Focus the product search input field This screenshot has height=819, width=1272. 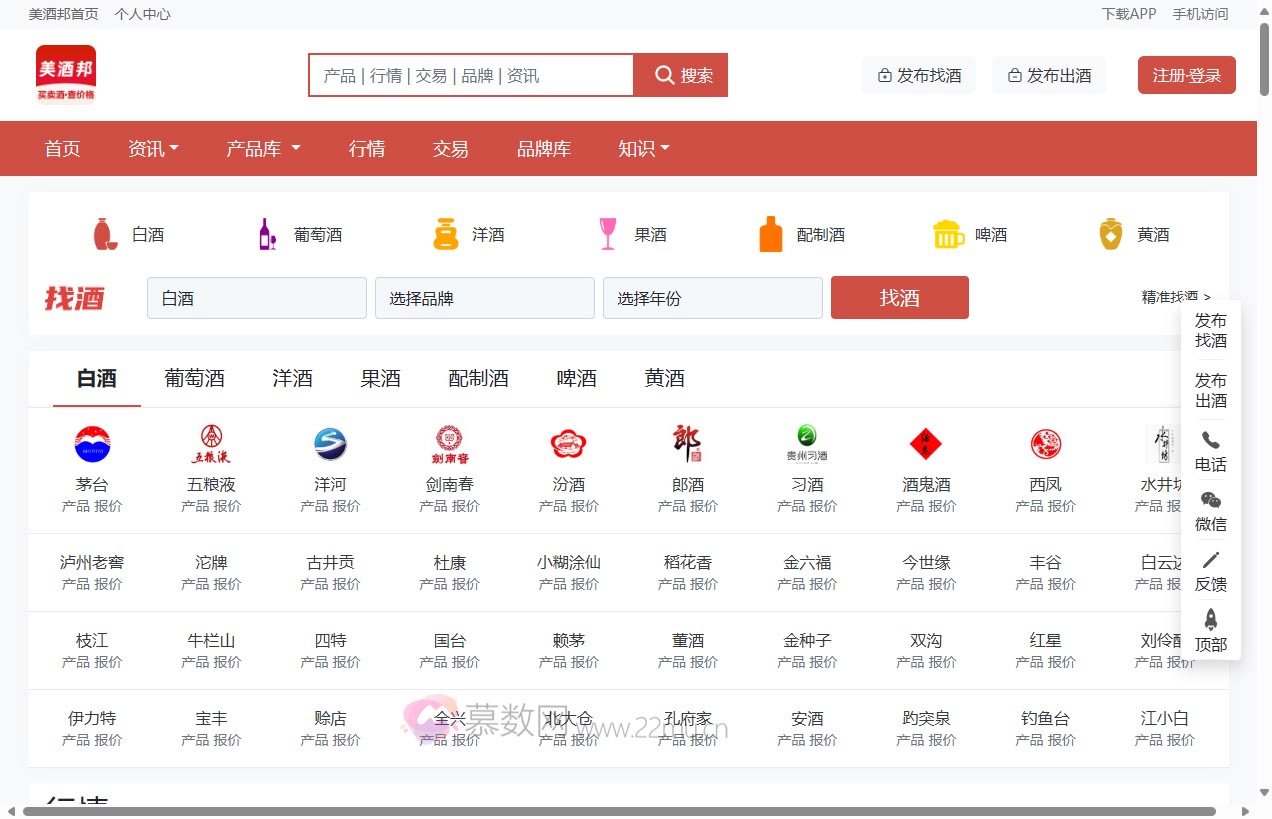pyautogui.click(x=471, y=76)
